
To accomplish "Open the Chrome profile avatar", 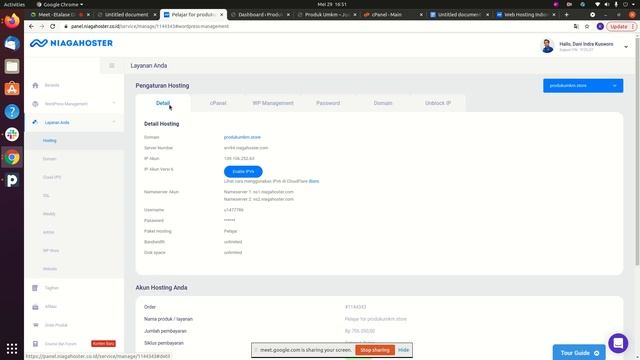I will pos(600,27).
